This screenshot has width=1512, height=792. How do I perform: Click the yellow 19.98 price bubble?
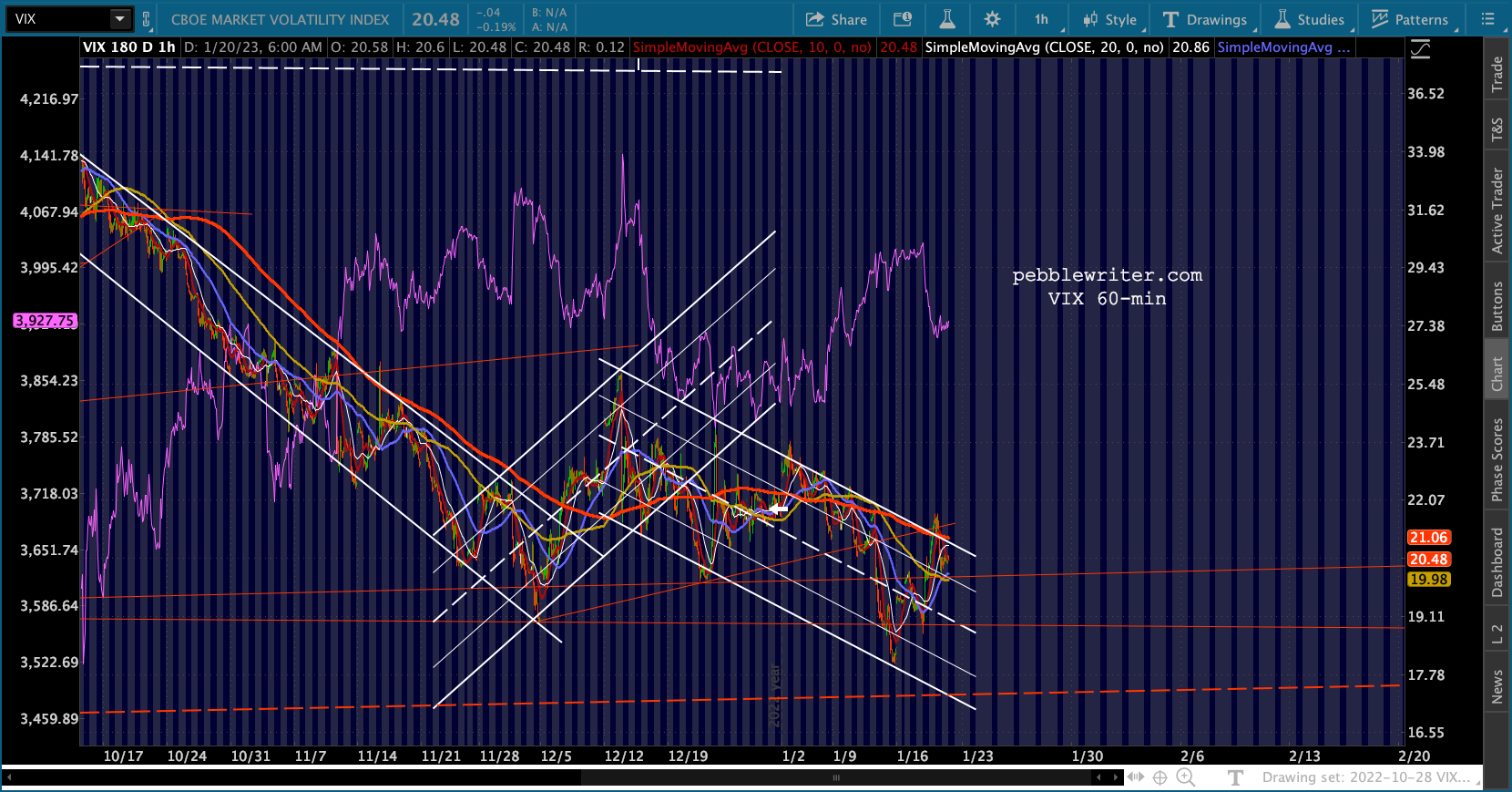click(x=1428, y=580)
